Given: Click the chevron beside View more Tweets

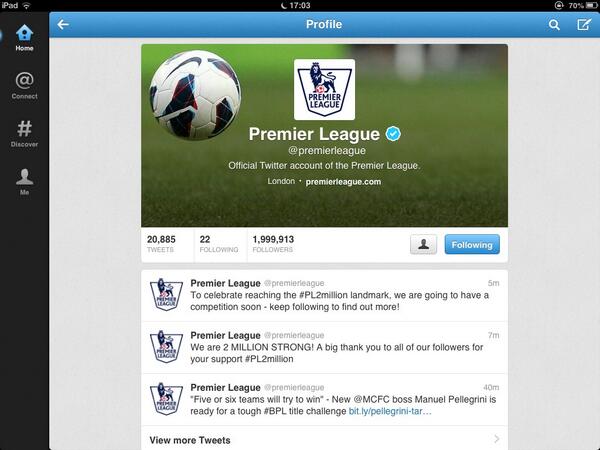Looking at the screenshot, I should 497,439.
